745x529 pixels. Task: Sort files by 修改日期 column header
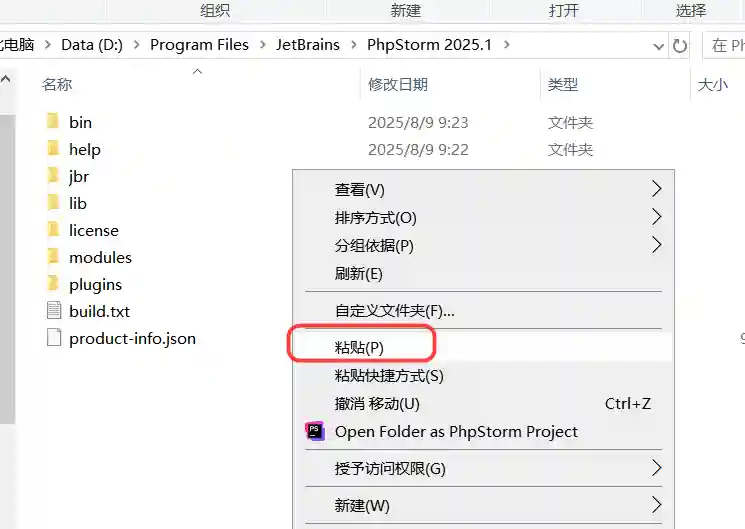pos(398,85)
